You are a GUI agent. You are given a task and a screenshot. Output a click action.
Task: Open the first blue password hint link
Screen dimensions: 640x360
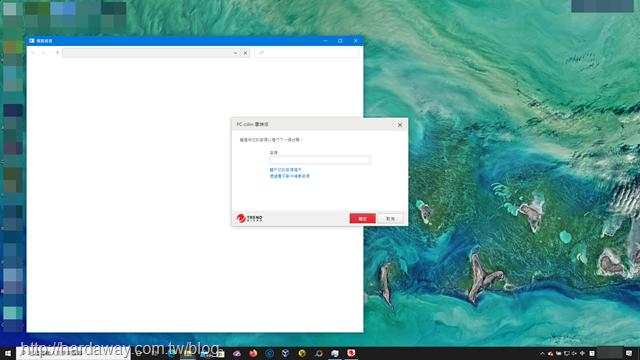tap(285, 170)
